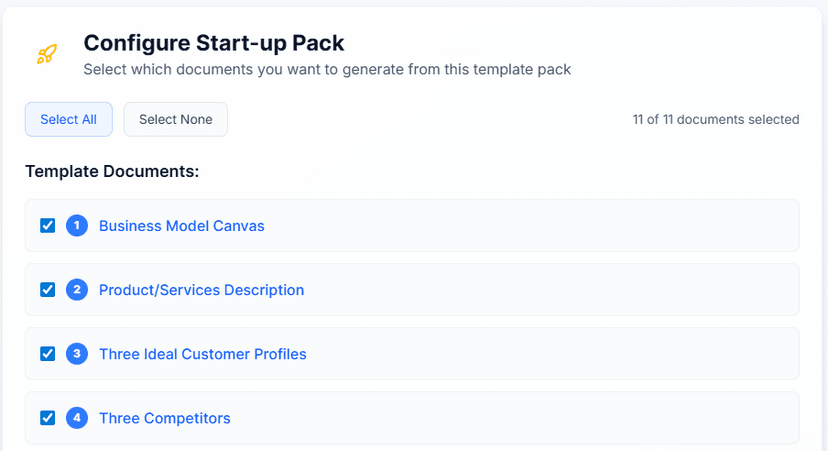Toggle the Three Ideal Customer Profiles checkbox
This screenshot has height=451, width=828.
click(x=48, y=353)
